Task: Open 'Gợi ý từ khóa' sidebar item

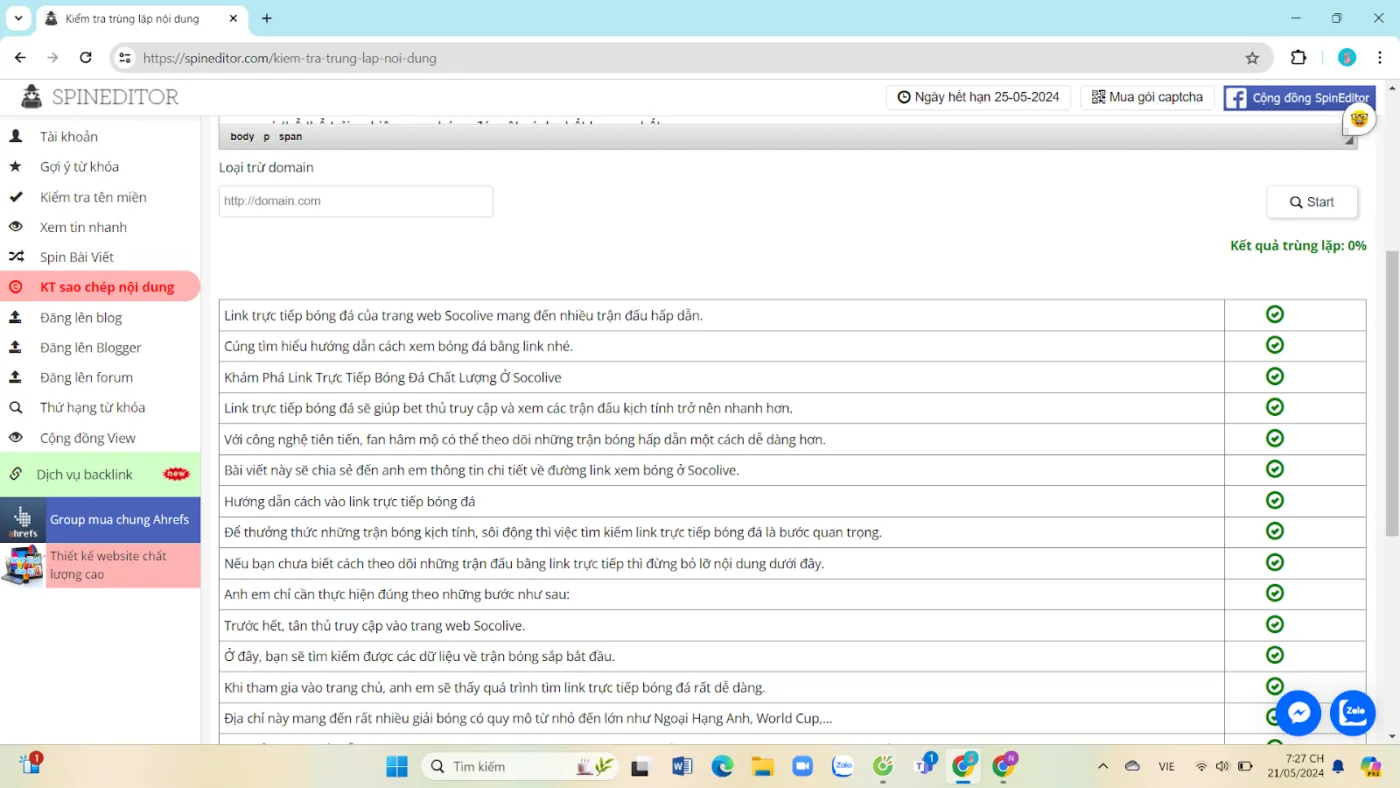Action: coord(79,167)
